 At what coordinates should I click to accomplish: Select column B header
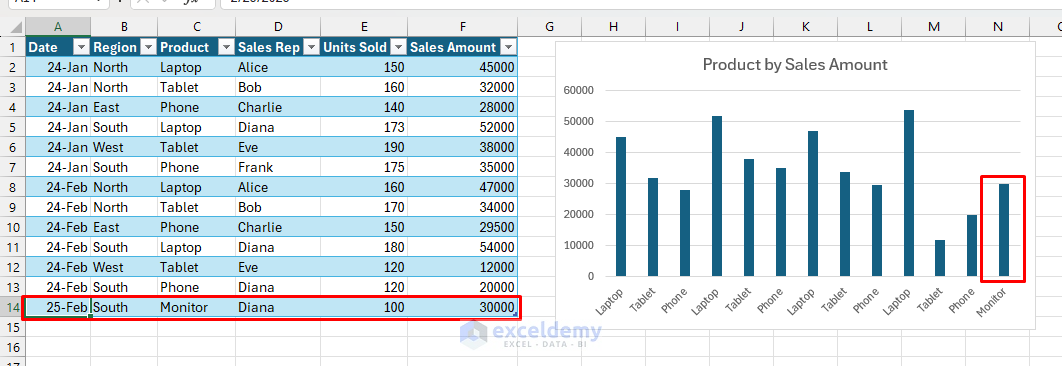pos(124,27)
